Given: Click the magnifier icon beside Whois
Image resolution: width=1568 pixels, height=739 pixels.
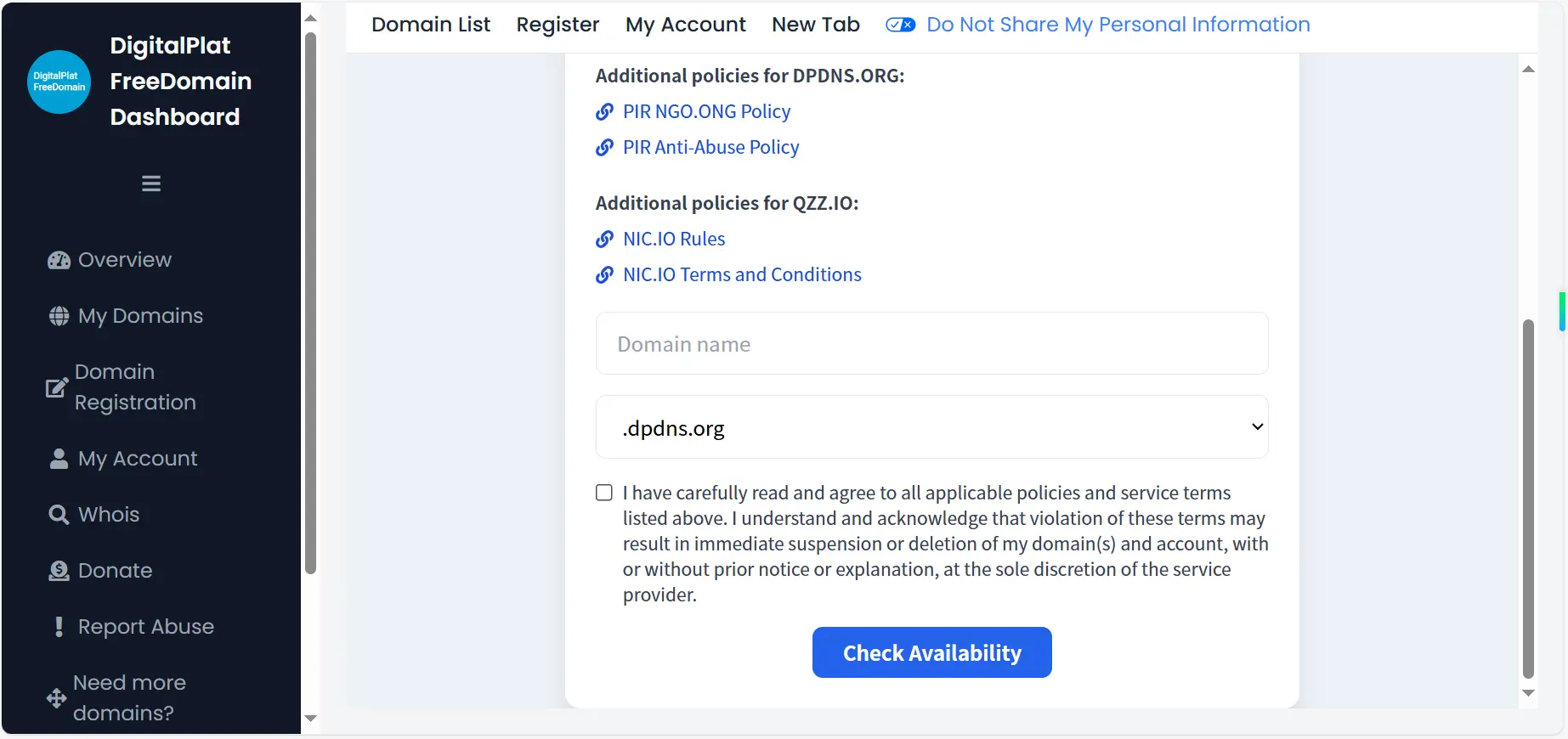Looking at the screenshot, I should click(x=59, y=515).
